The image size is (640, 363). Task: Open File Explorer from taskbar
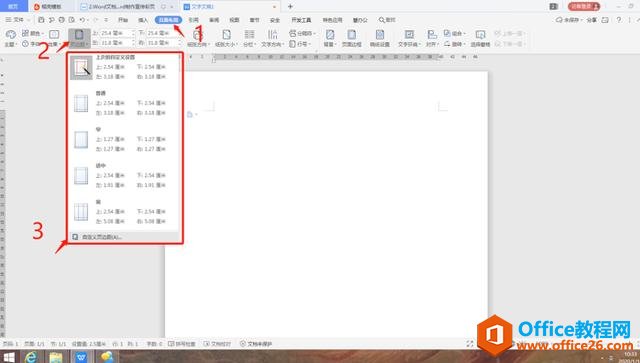pos(56,357)
